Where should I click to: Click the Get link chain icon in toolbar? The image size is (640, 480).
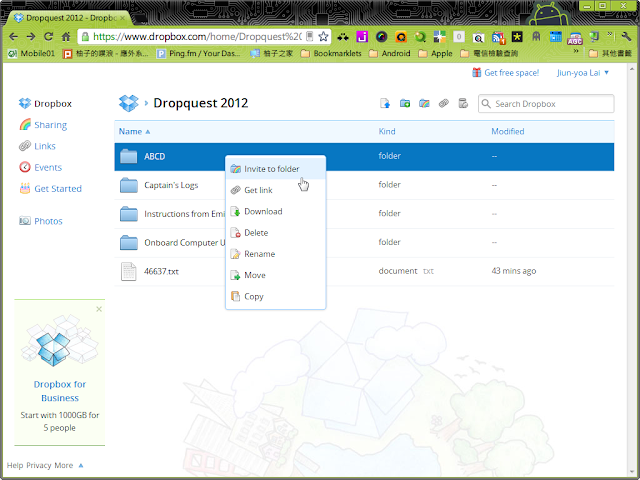444,104
